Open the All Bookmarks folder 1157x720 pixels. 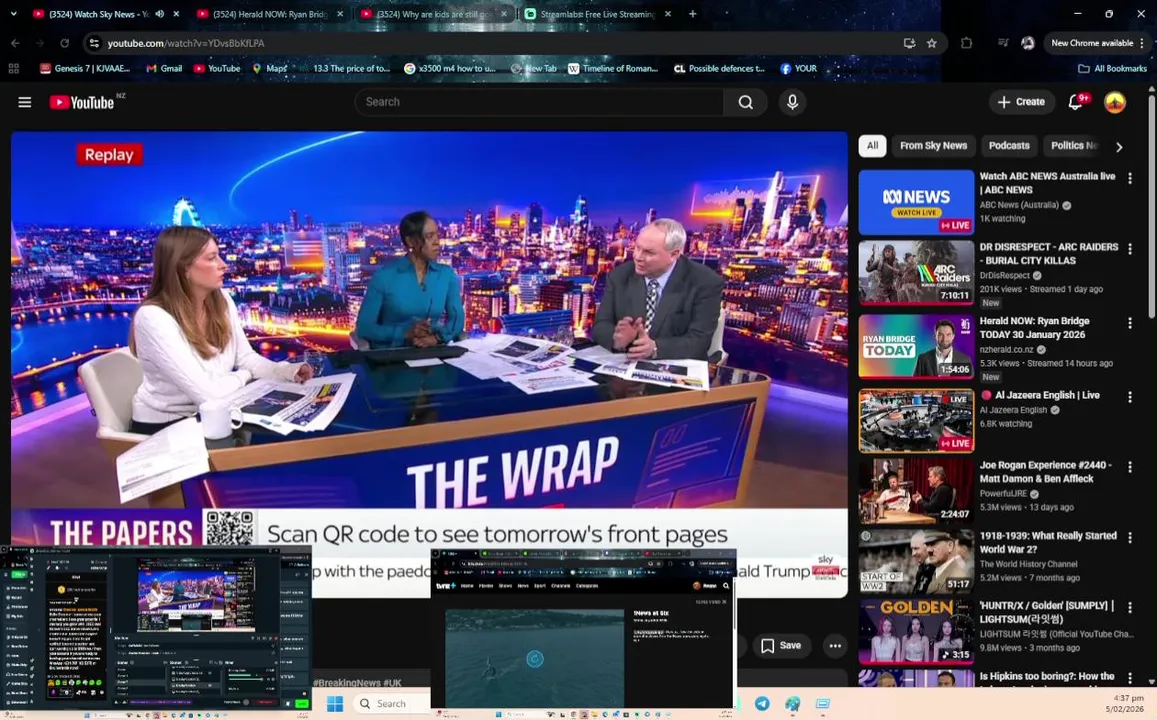pos(1113,68)
